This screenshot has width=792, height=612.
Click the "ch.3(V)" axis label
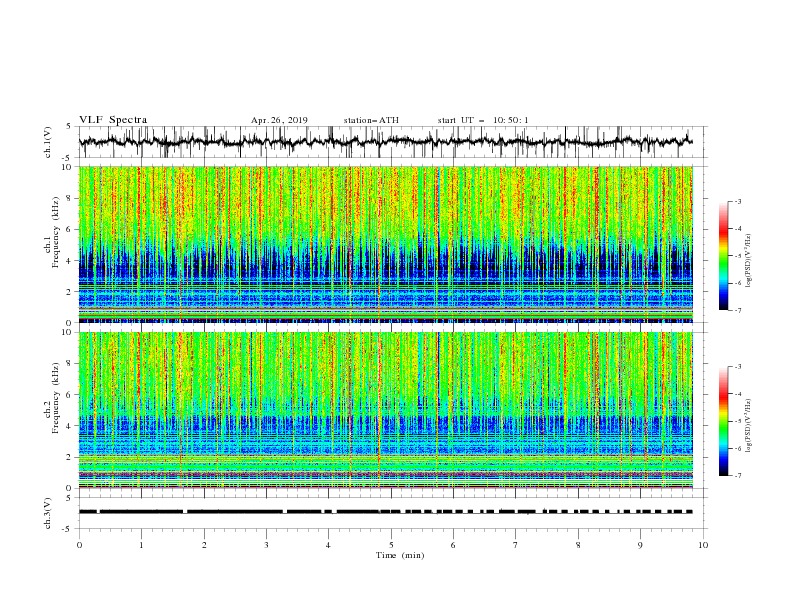[48, 513]
